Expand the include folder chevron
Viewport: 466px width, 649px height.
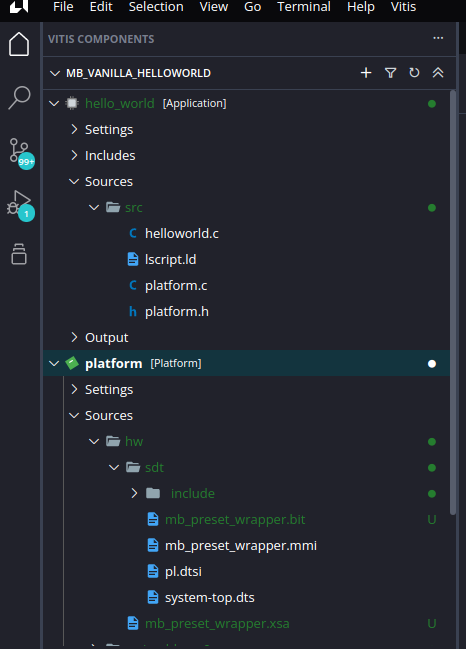(135, 493)
